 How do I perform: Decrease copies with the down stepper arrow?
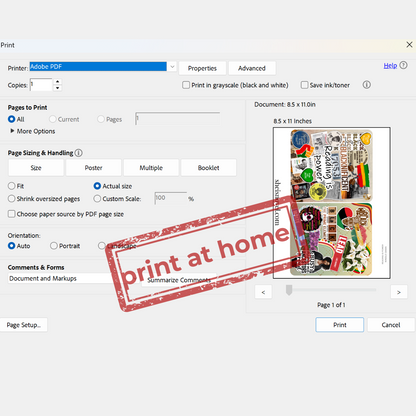(x=58, y=88)
